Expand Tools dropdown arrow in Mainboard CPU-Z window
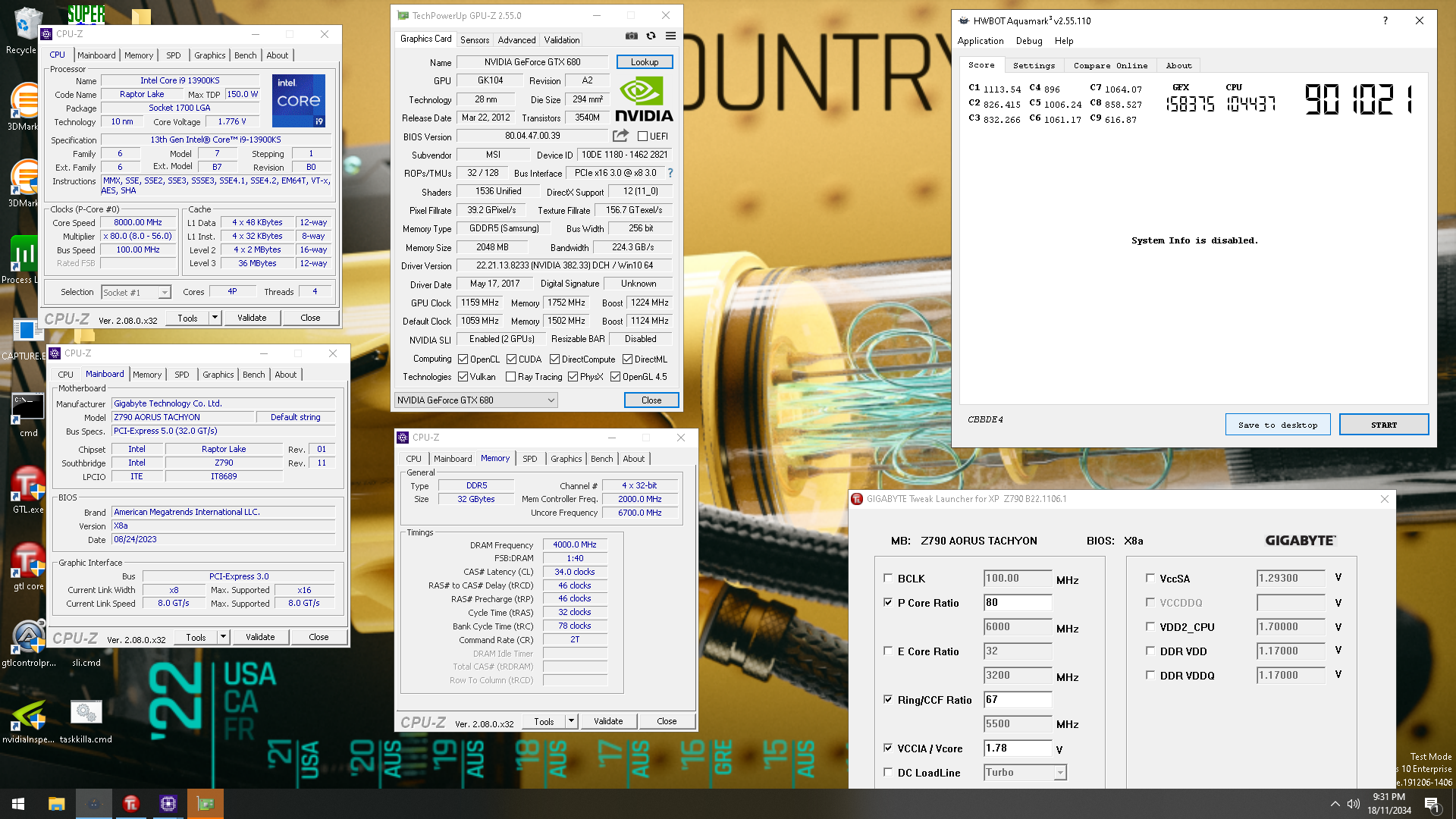This screenshot has height=819, width=1456. [x=223, y=637]
